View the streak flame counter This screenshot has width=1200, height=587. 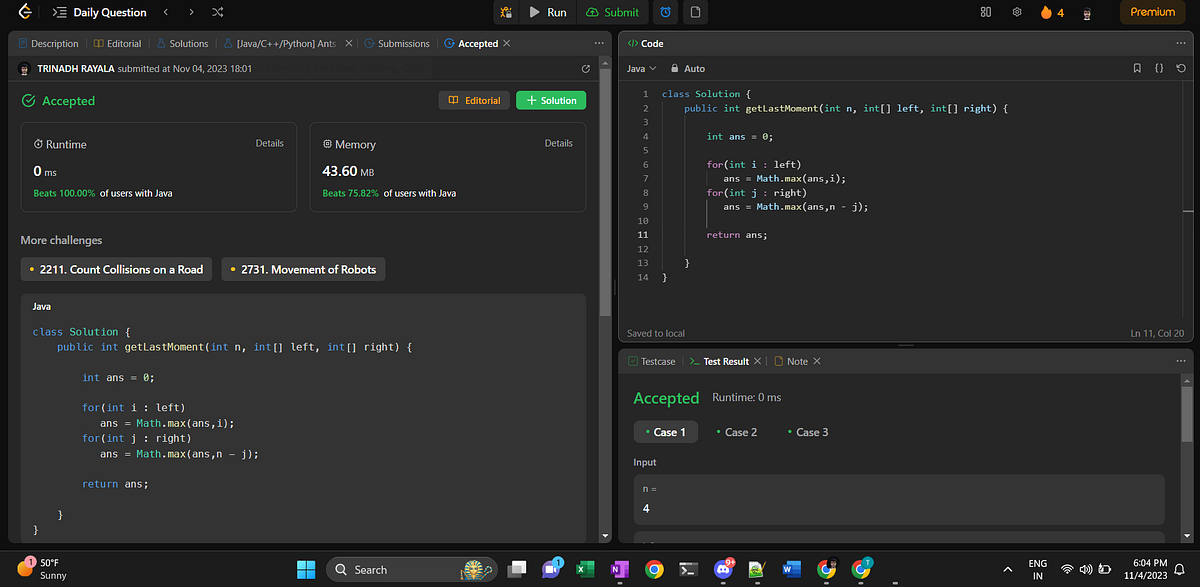[x=1052, y=12]
